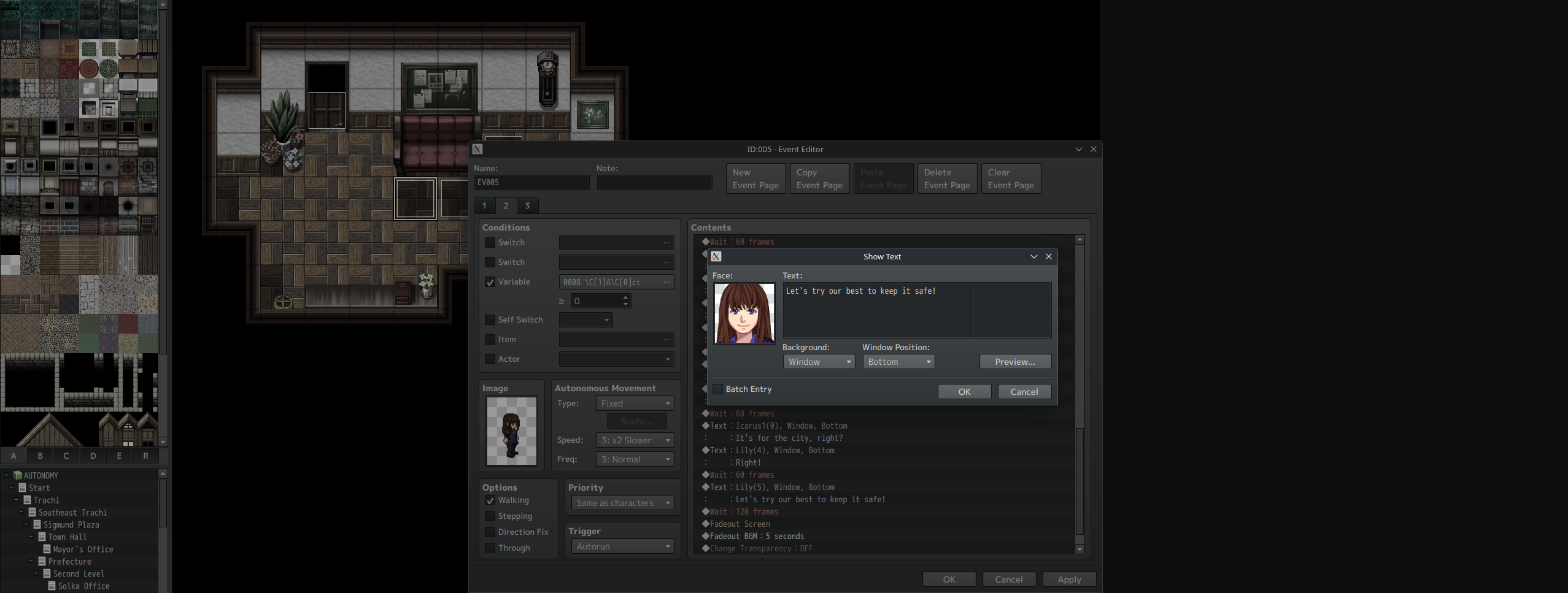Viewport: 1568px width, 593px height.
Task: Open the Actor condition dropdown
Action: click(616, 359)
